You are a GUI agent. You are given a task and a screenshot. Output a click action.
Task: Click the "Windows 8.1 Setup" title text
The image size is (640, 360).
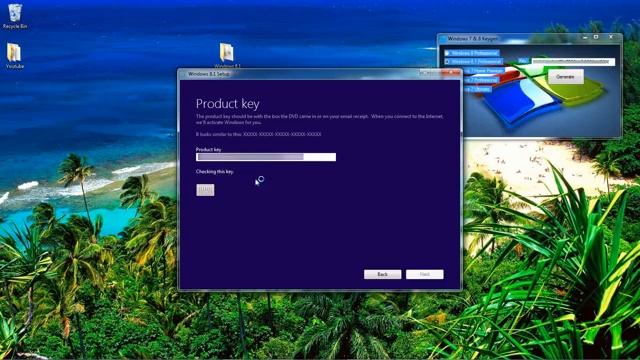point(209,74)
